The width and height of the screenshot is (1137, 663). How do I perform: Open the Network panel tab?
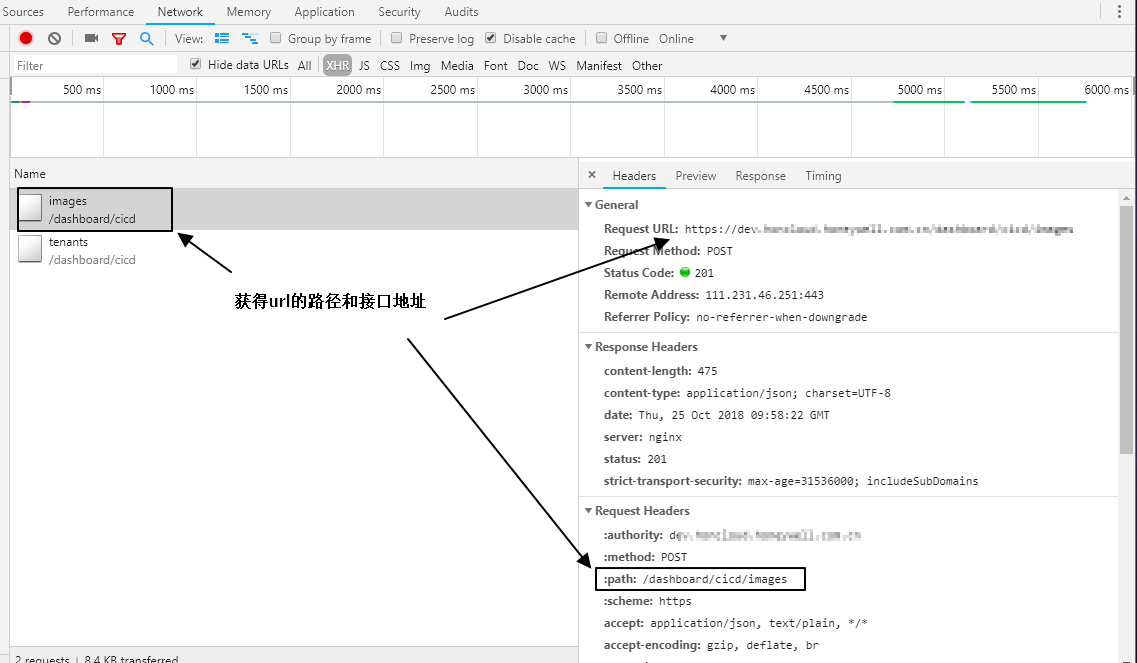tap(180, 12)
